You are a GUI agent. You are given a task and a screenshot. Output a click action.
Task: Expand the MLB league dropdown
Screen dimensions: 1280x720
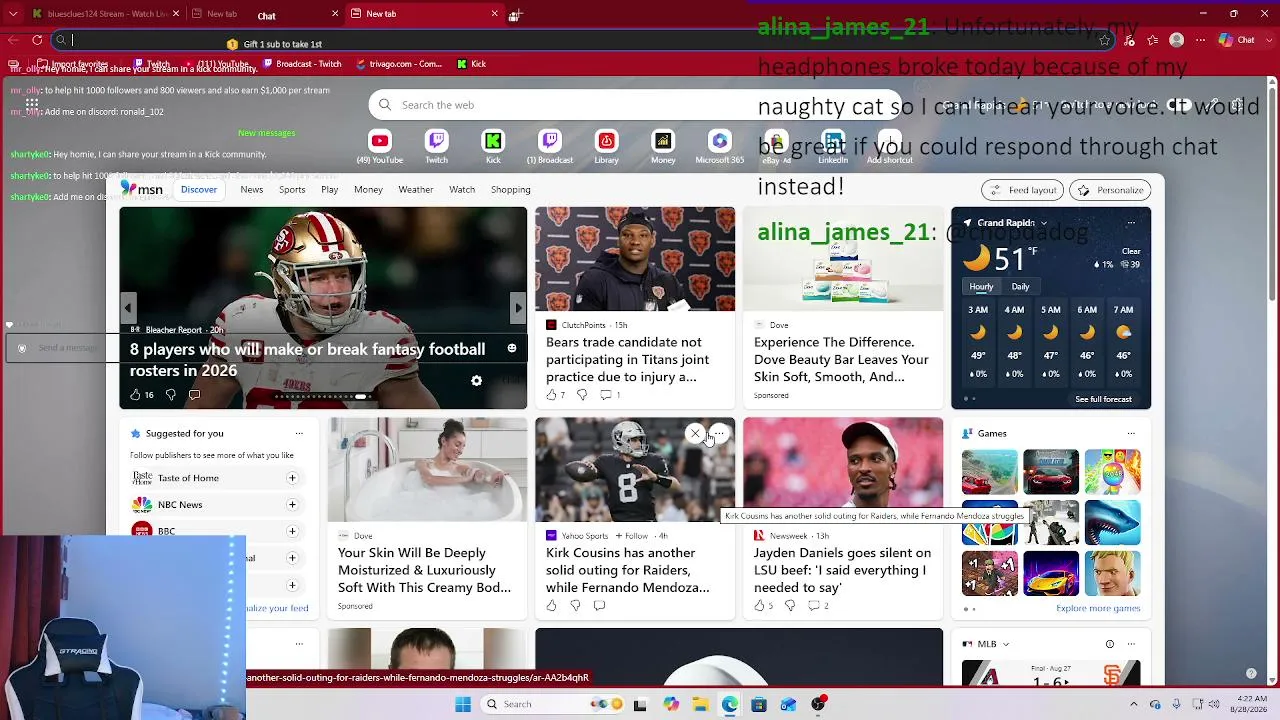coord(1006,644)
